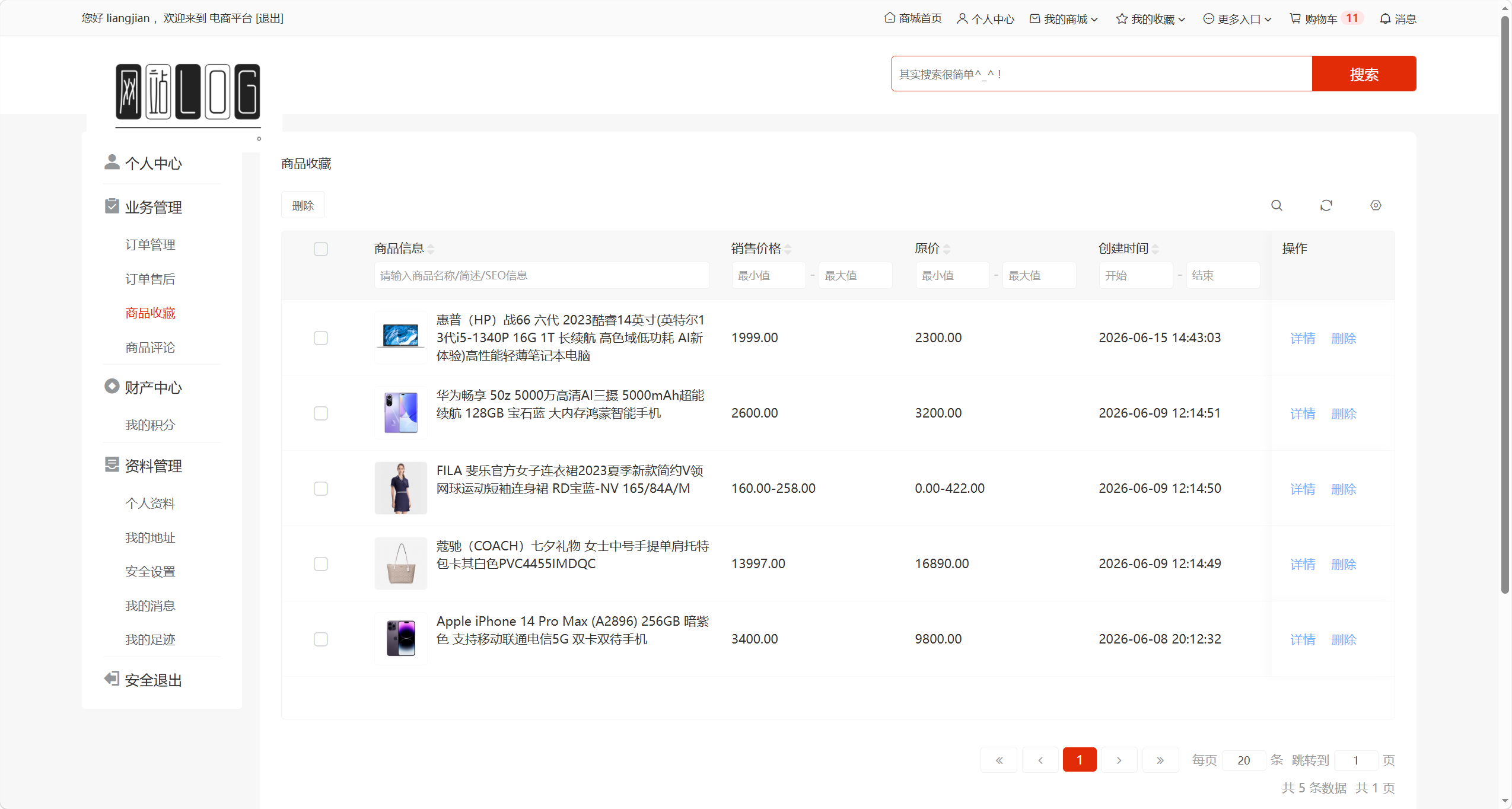1512x809 pixels.
Task: Click page number 1 button
Action: pos(1080,760)
